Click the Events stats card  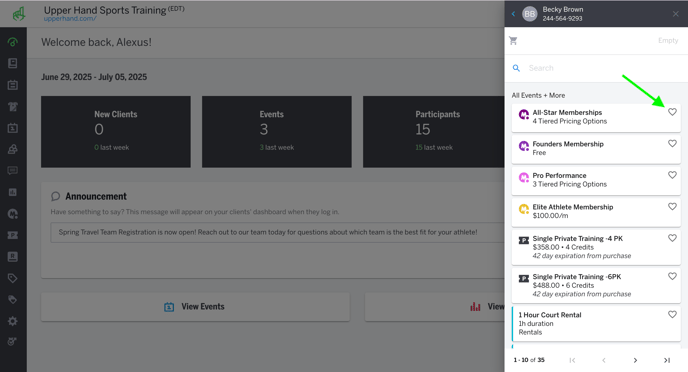(276, 132)
